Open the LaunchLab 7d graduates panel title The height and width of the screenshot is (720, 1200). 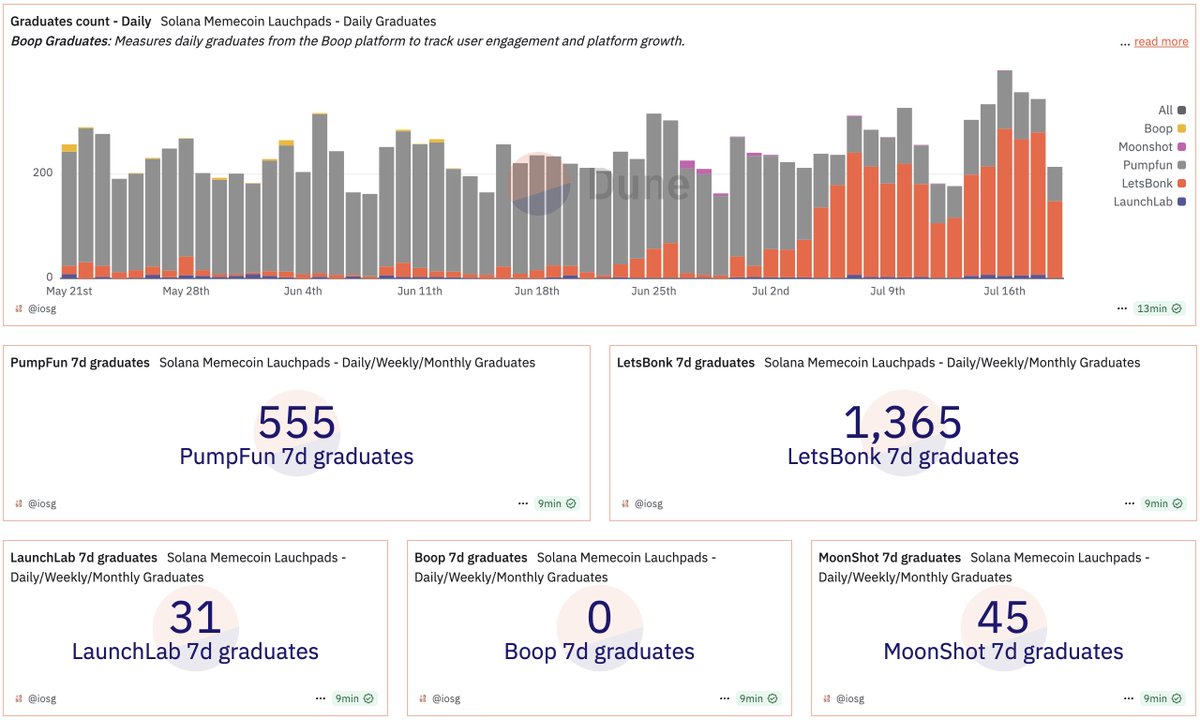[x=84, y=557]
